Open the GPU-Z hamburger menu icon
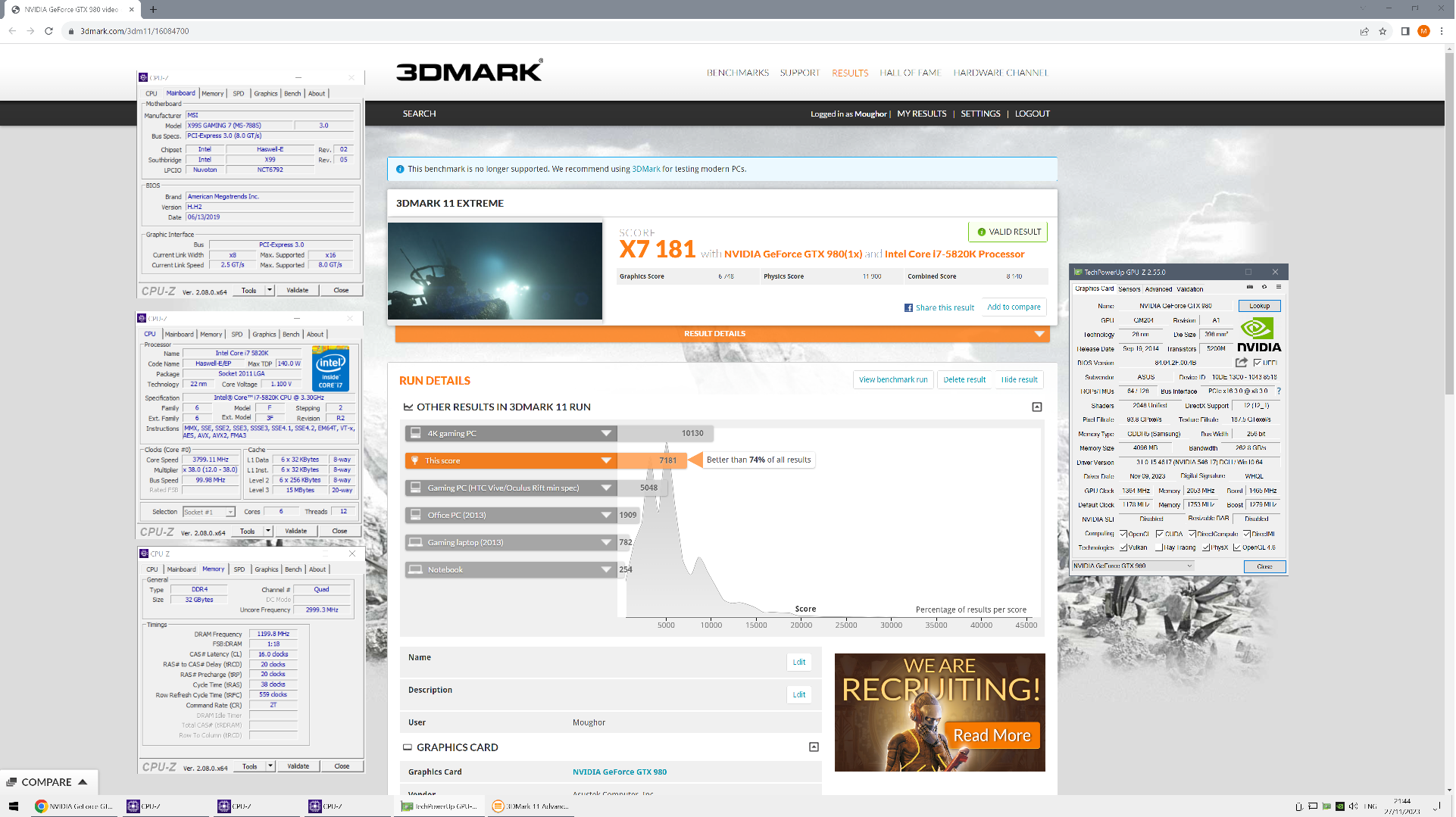Viewport: 1456px width, 817px height. 1279,288
